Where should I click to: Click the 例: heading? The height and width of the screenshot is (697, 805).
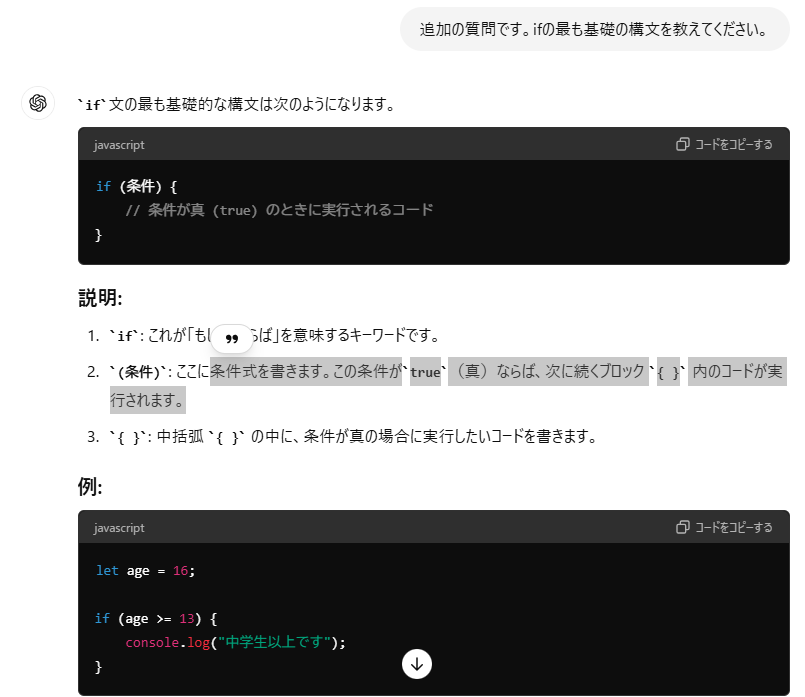90,486
